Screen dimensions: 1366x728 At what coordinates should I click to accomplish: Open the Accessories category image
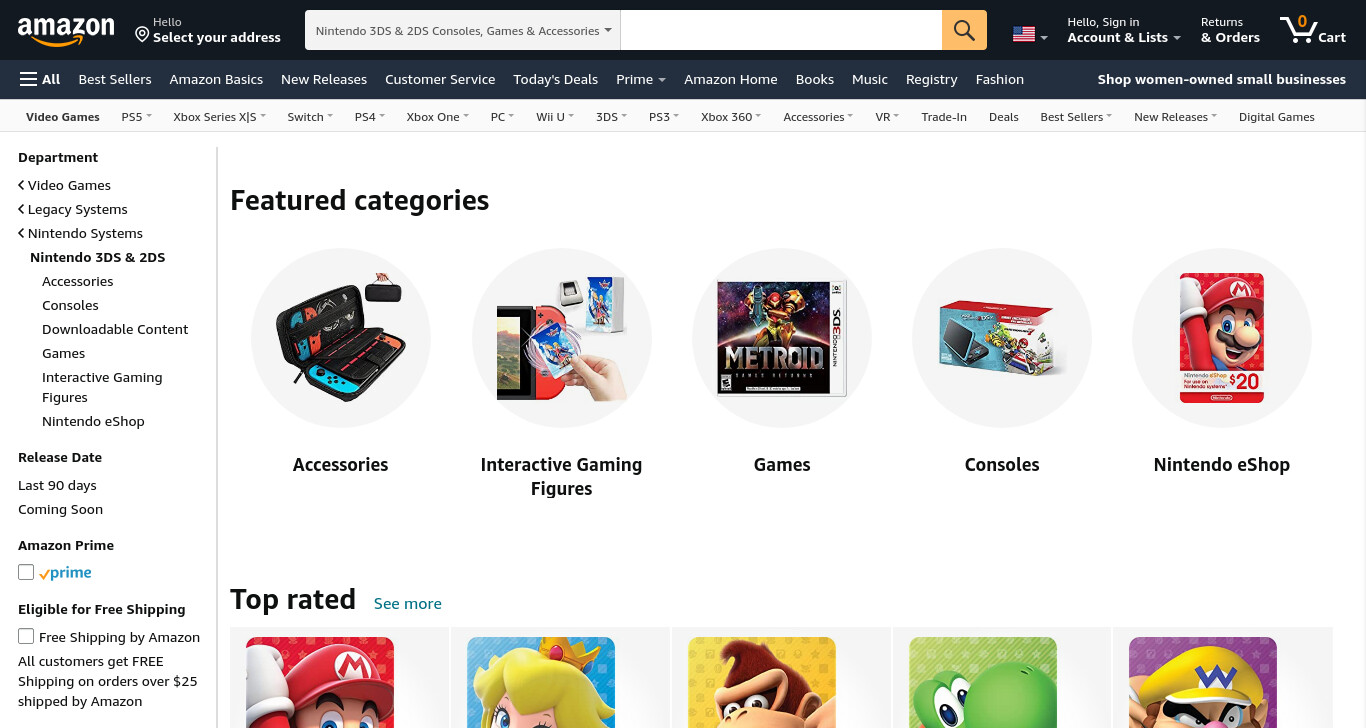[x=341, y=338]
